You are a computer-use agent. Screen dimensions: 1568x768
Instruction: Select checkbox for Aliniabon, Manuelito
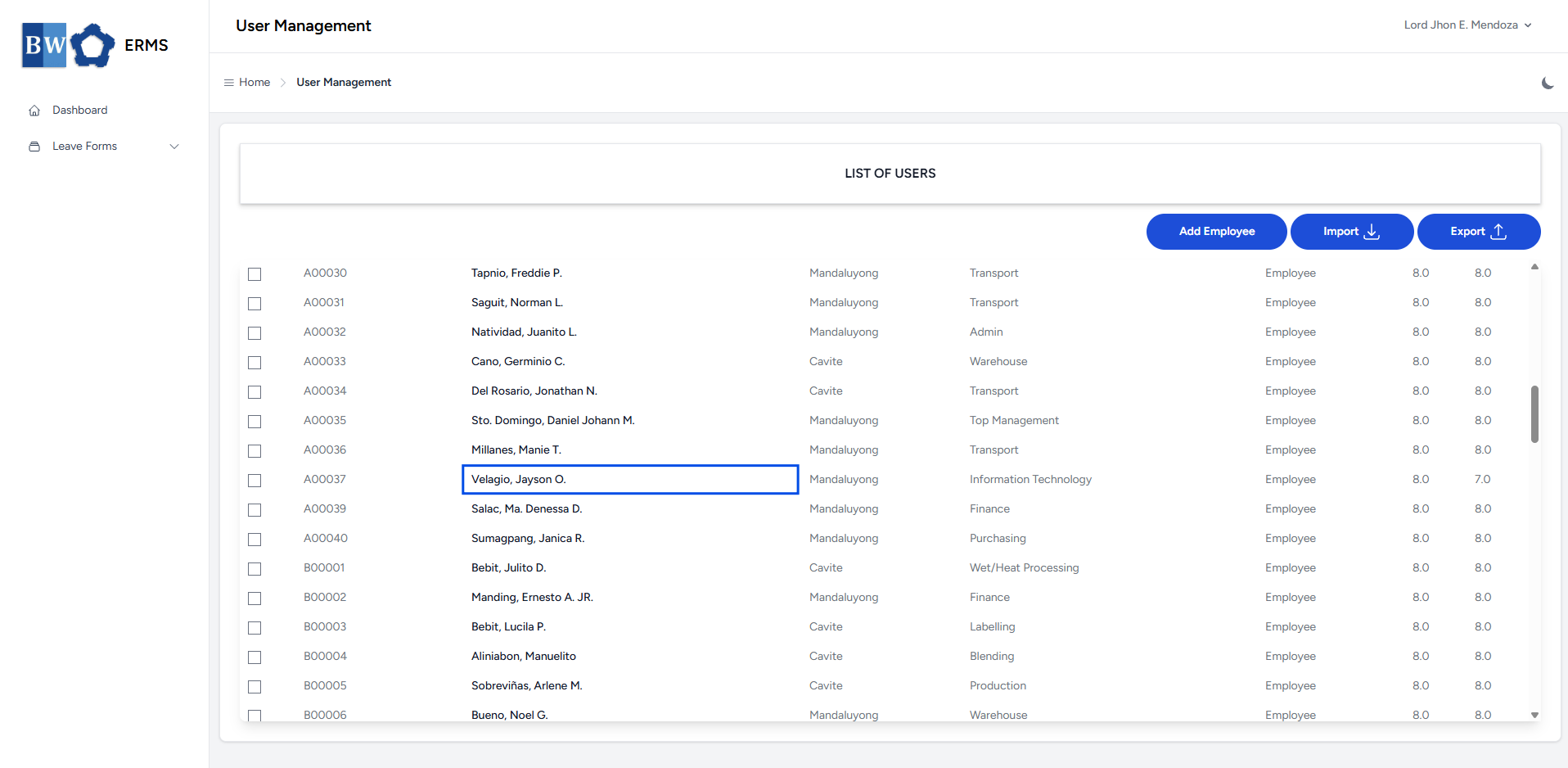pyautogui.click(x=255, y=657)
